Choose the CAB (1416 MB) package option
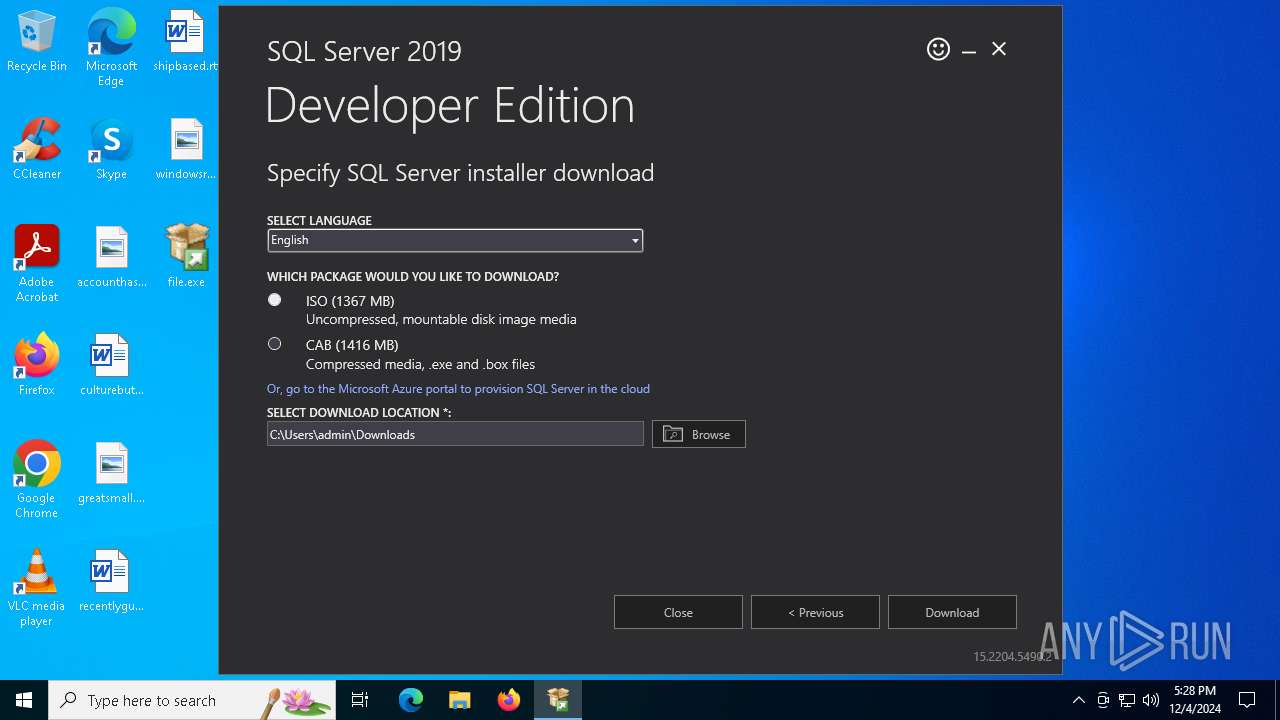The image size is (1280, 720). tap(274, 344)
